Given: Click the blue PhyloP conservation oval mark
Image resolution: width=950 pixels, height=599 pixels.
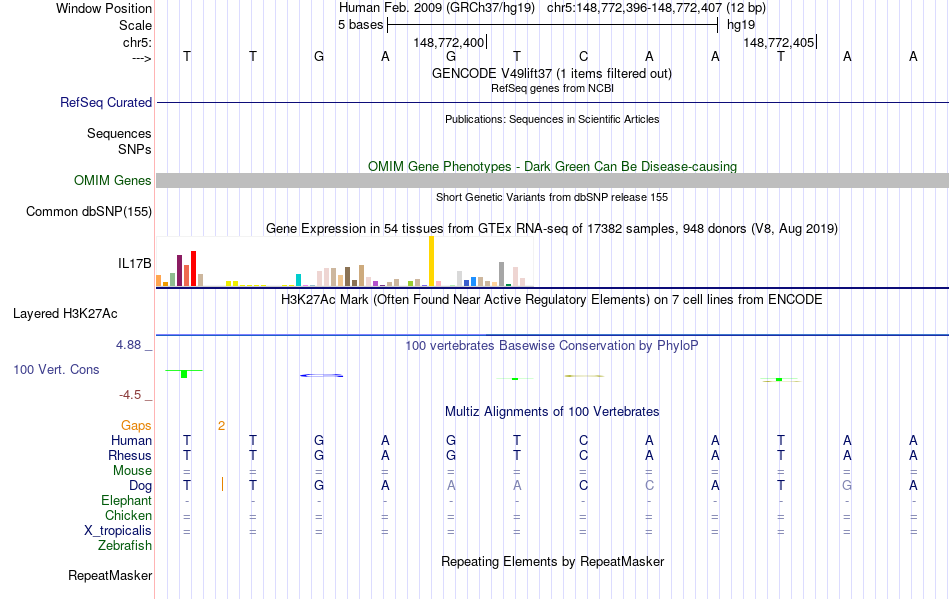Looking at the screenshot, I should [322, 376].
